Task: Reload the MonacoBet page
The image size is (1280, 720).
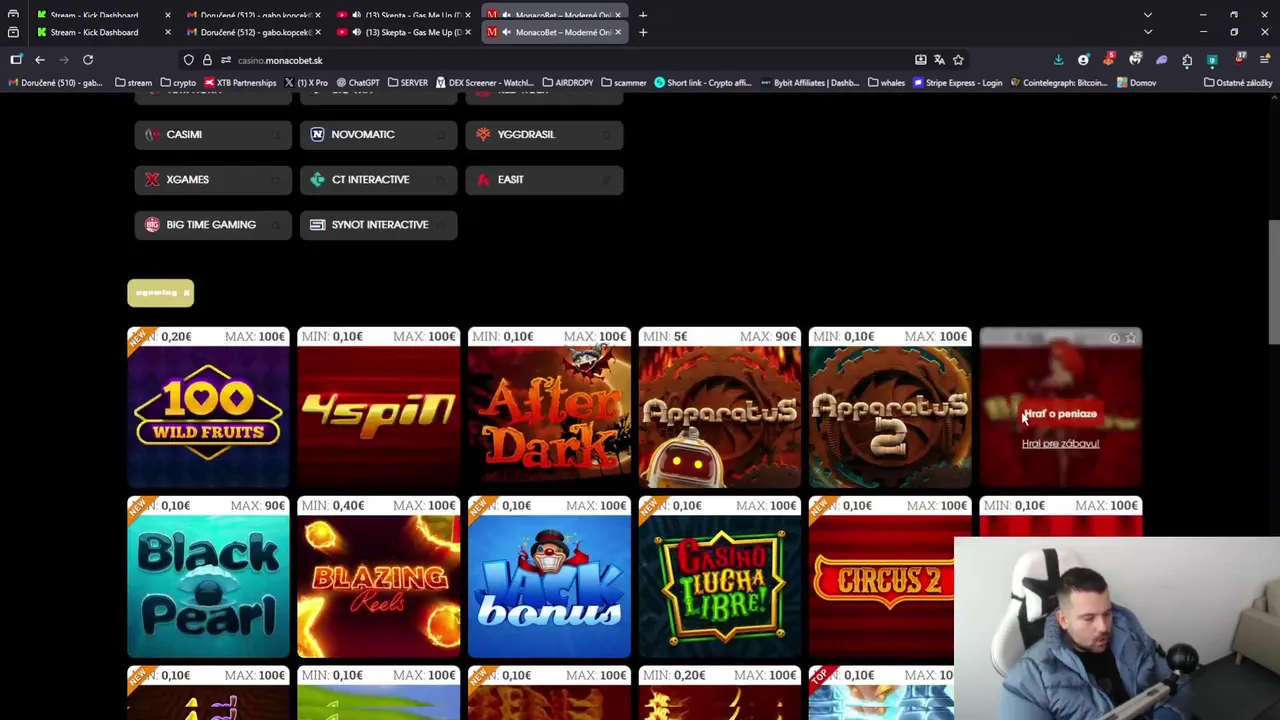Action: pyautogui.click(x=88, y=60)
